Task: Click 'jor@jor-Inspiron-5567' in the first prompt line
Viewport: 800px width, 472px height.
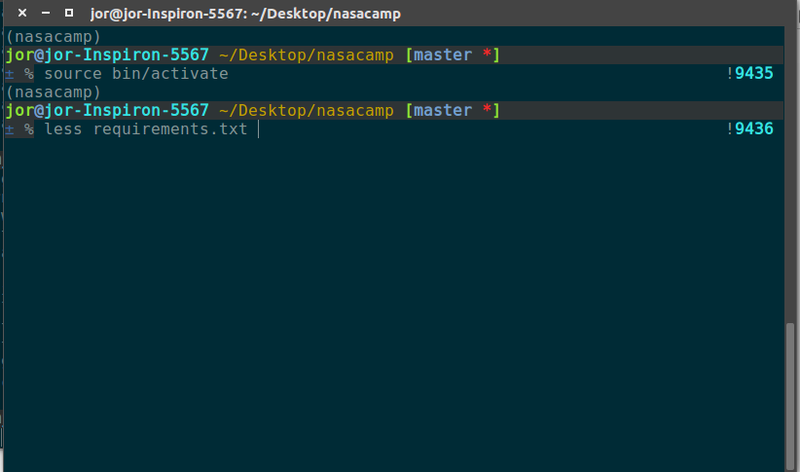Action: (107, 55)
